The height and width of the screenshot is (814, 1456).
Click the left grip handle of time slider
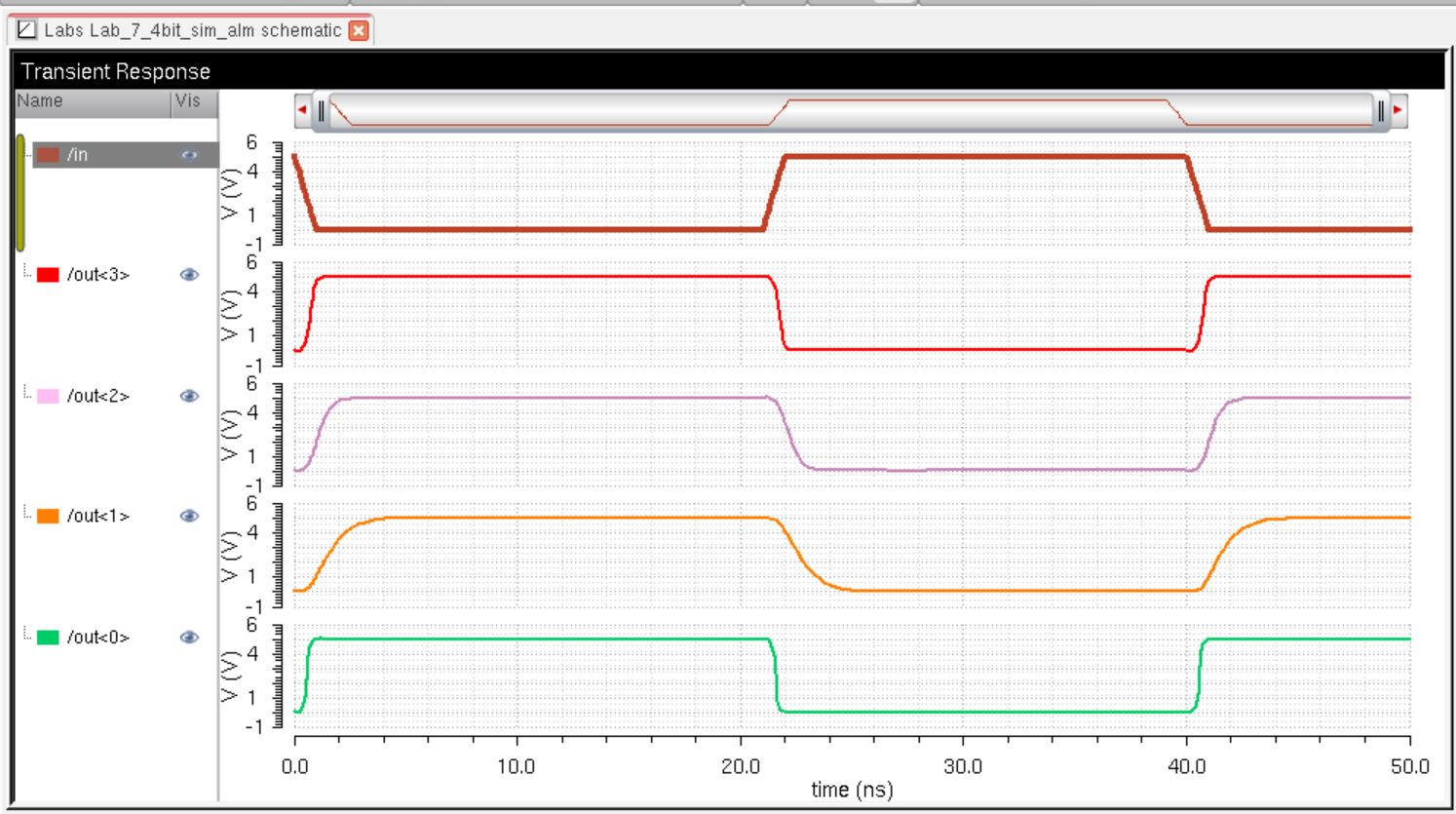[322, 111]
